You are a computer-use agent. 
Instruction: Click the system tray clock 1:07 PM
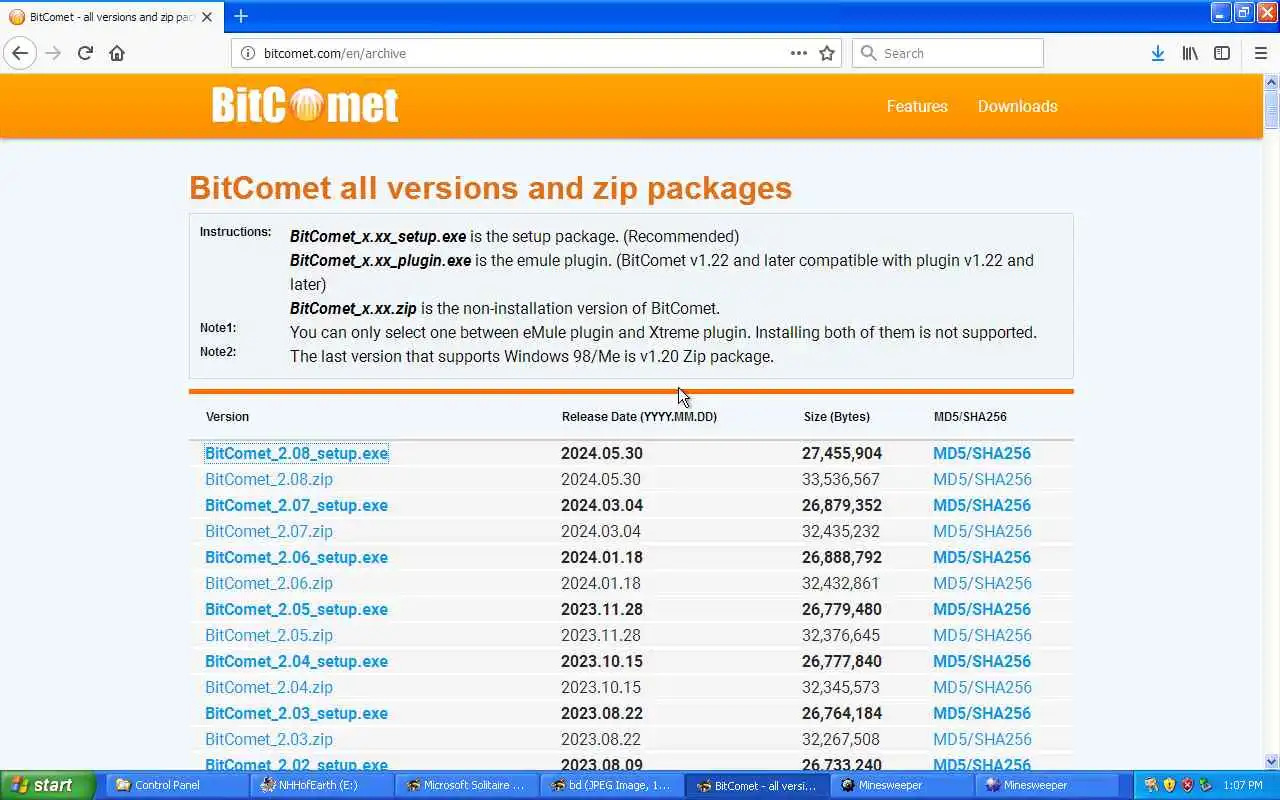pyautogui.click(x=1242, y=785)
